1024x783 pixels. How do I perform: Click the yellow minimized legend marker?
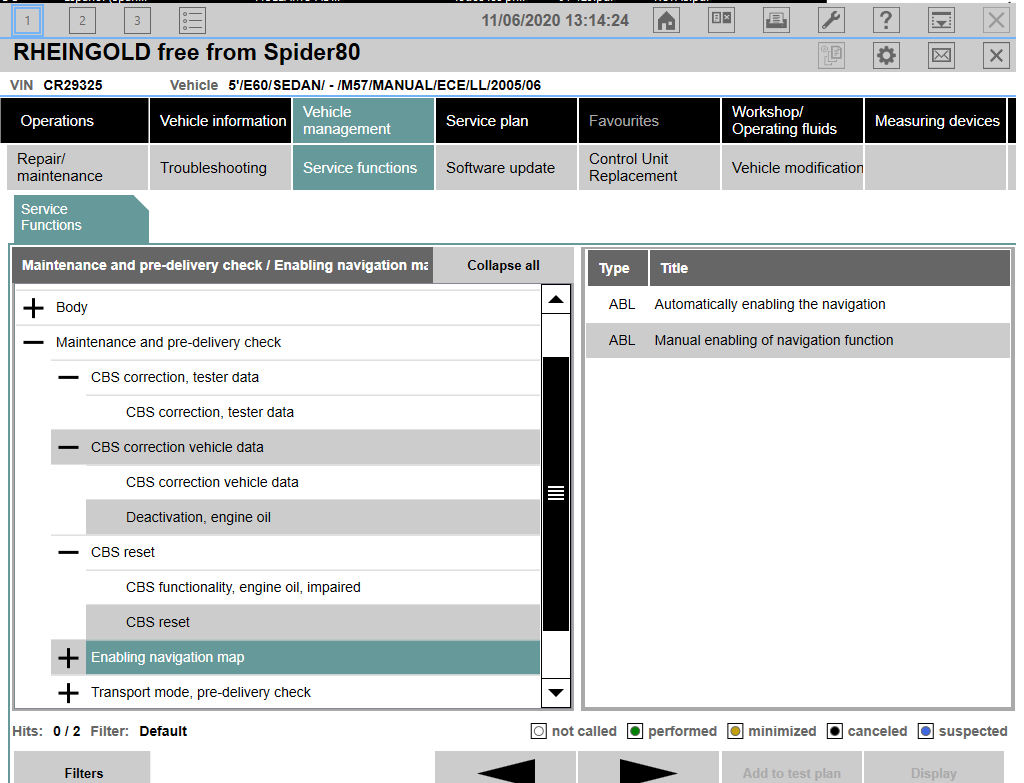point(735,731)
